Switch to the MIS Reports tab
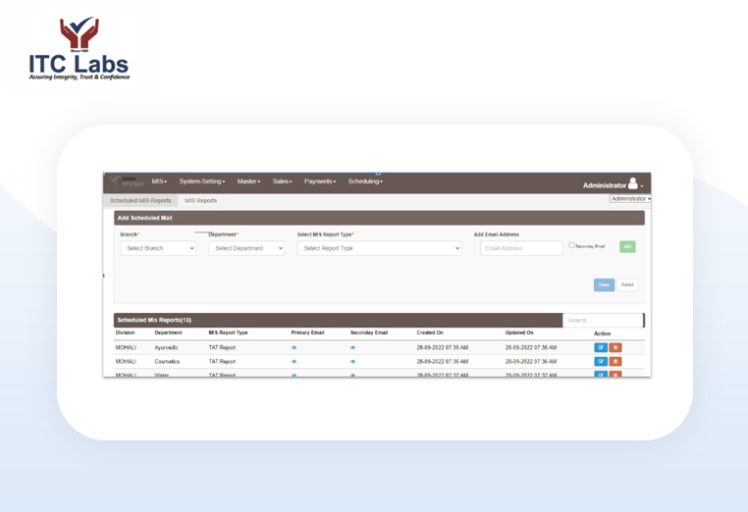The width and height of the screenshot is (748, 512). [201, 200]
